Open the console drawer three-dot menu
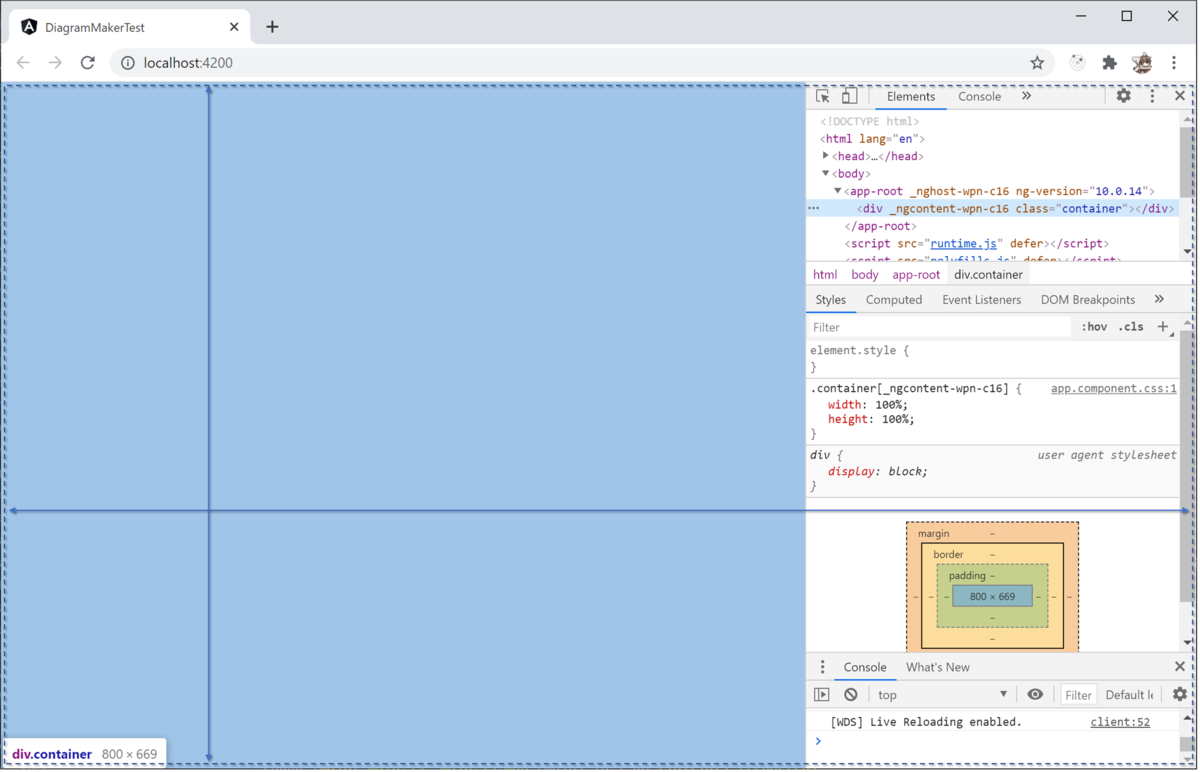The image size is (1200, 772). point(822,667)
